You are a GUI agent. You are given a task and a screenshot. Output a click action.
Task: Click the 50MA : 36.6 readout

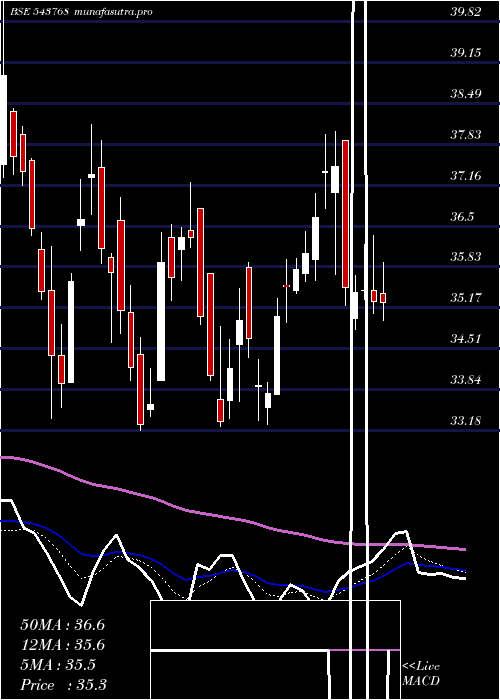(x=62, y=625)
